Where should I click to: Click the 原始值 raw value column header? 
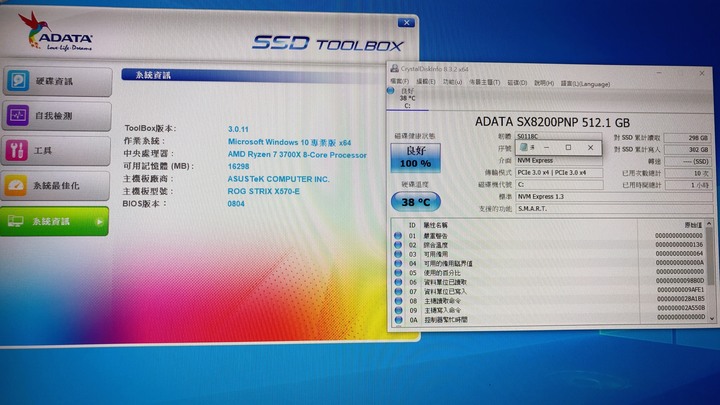click(693, 225)
